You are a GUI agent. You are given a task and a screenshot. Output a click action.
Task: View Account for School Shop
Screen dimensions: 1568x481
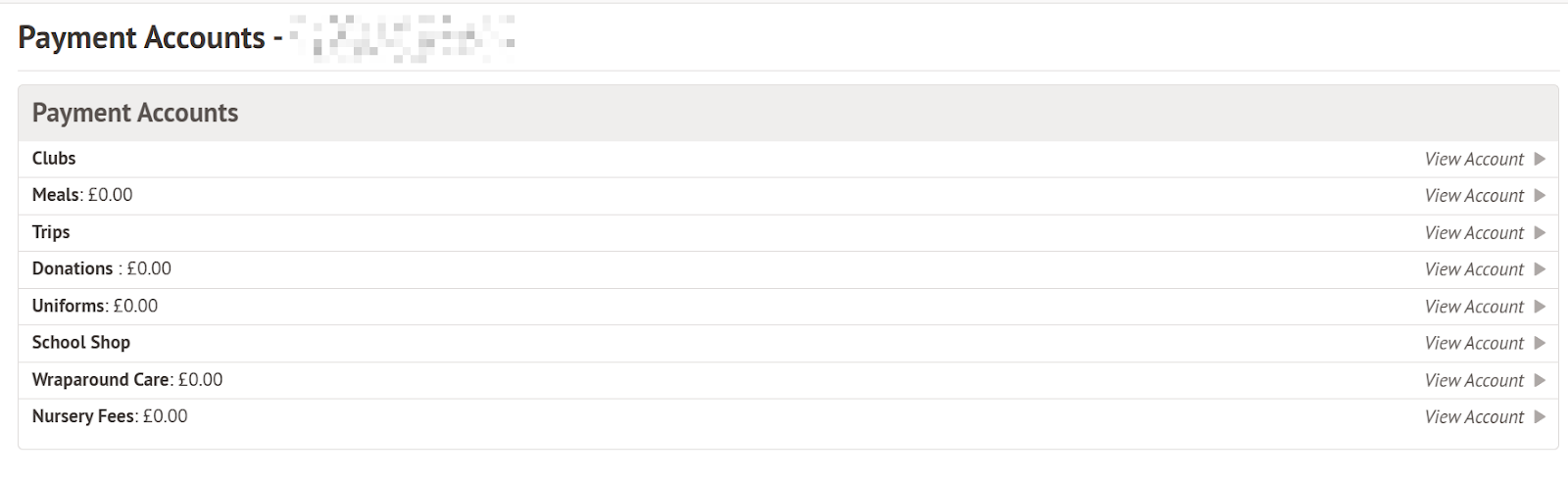(x=1474, y=343)
